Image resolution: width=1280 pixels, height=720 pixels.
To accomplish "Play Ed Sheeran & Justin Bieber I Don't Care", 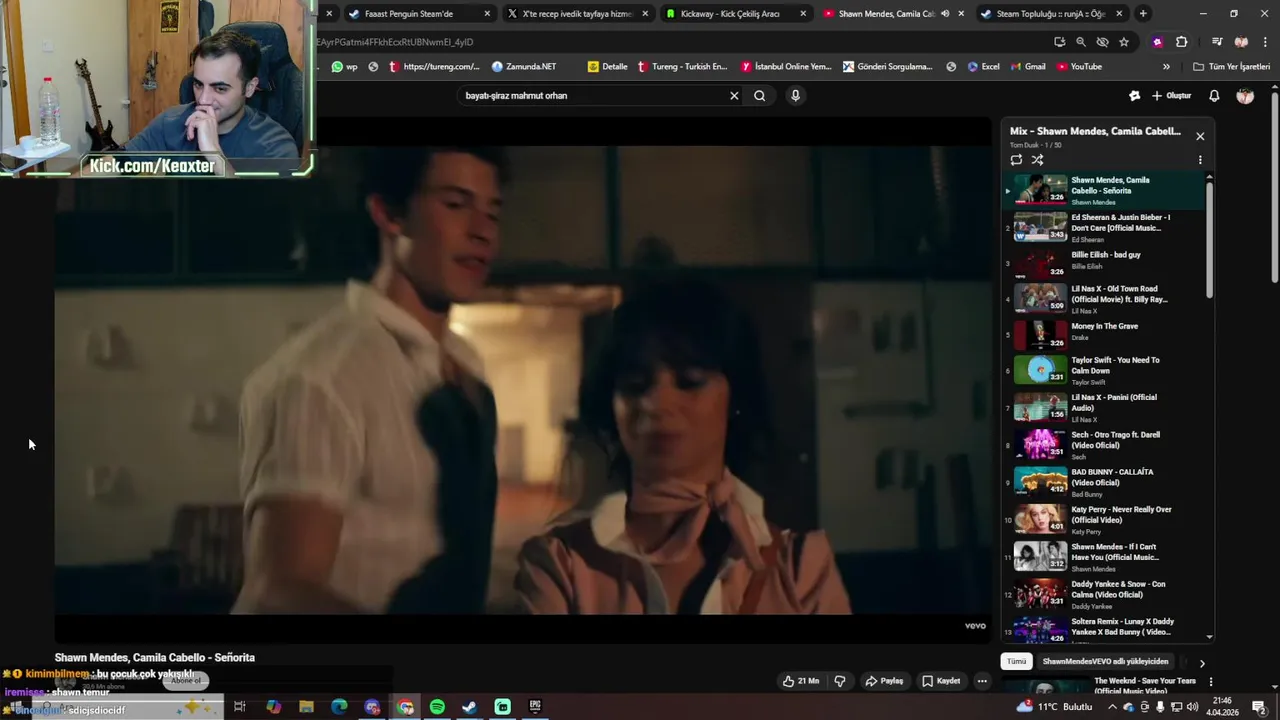I will [x=1105, y=228].
